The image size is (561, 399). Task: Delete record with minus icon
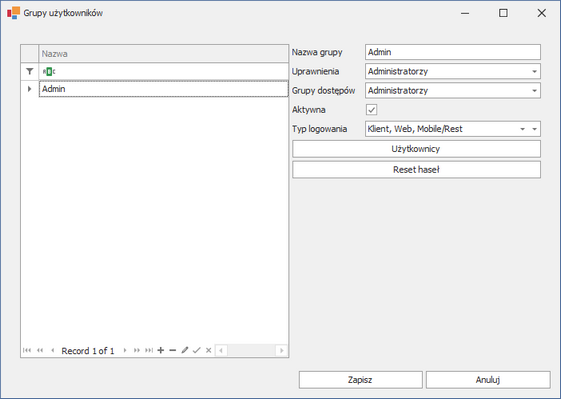[x=172, y=350]
